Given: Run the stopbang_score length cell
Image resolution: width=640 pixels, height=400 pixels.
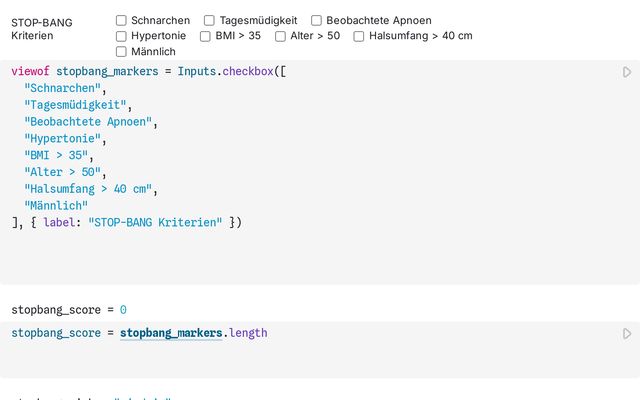Looking at the screenshot, I should click(627, 333).
